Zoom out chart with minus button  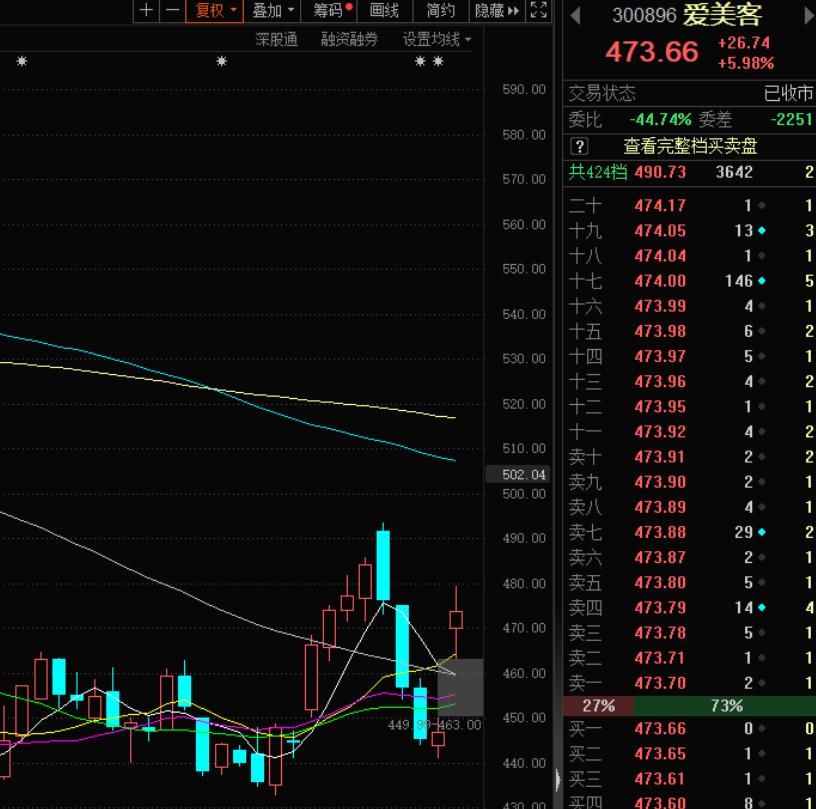coord(172,10)
